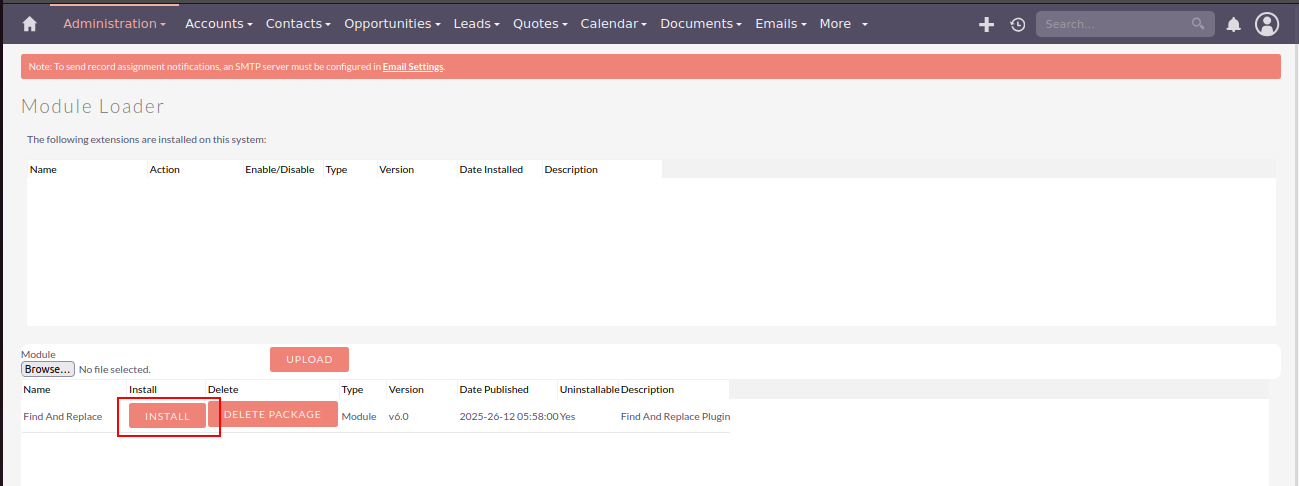The width and height of the screenshot is (1299, 486).
Task: Expand the Quotes menu
Action: coord(540,24)
